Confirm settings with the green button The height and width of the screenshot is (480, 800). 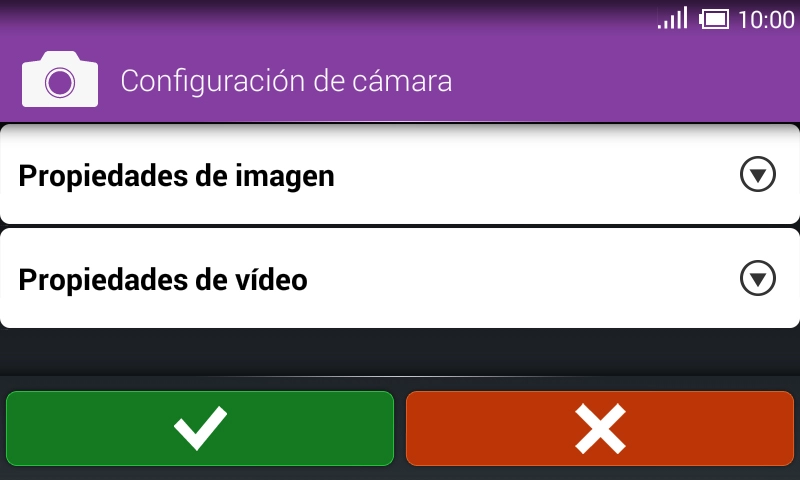[200, 428]
